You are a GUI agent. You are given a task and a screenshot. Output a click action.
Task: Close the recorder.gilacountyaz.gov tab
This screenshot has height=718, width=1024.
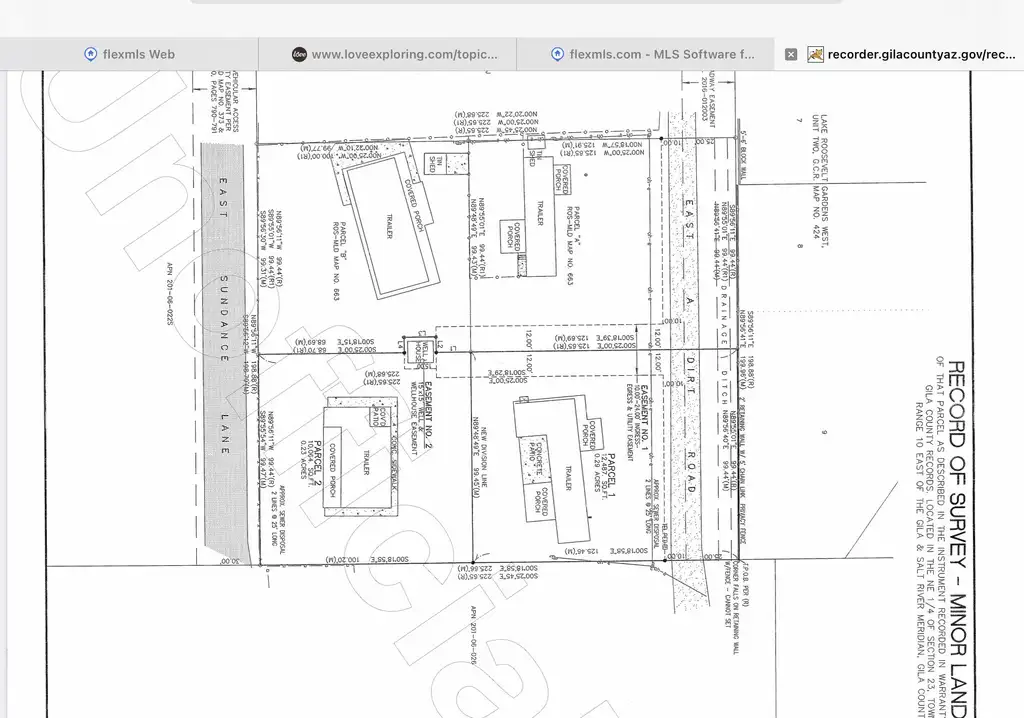(x=791, y=54)
